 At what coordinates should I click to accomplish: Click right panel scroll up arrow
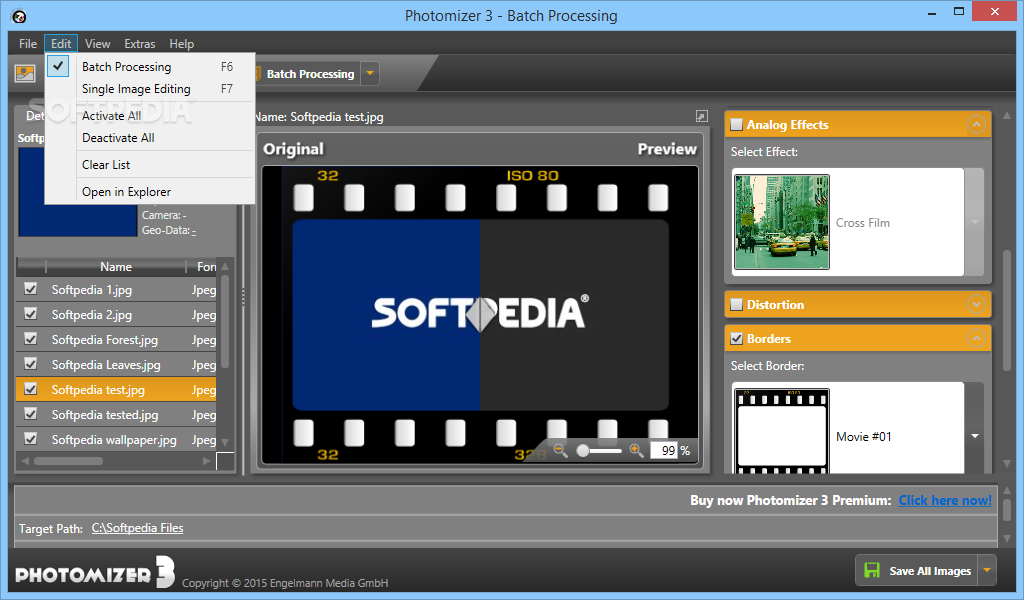point(1007,116)
